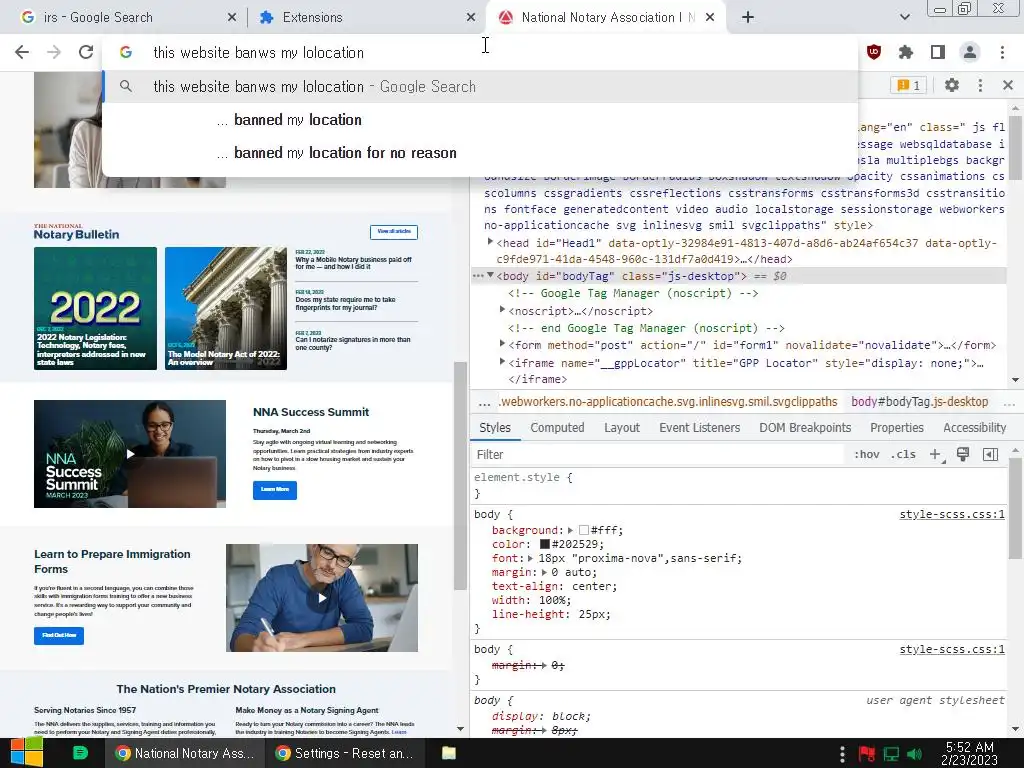Toggle the browser side panel icon
1024x768 pixels.
(x=938, y=52)
